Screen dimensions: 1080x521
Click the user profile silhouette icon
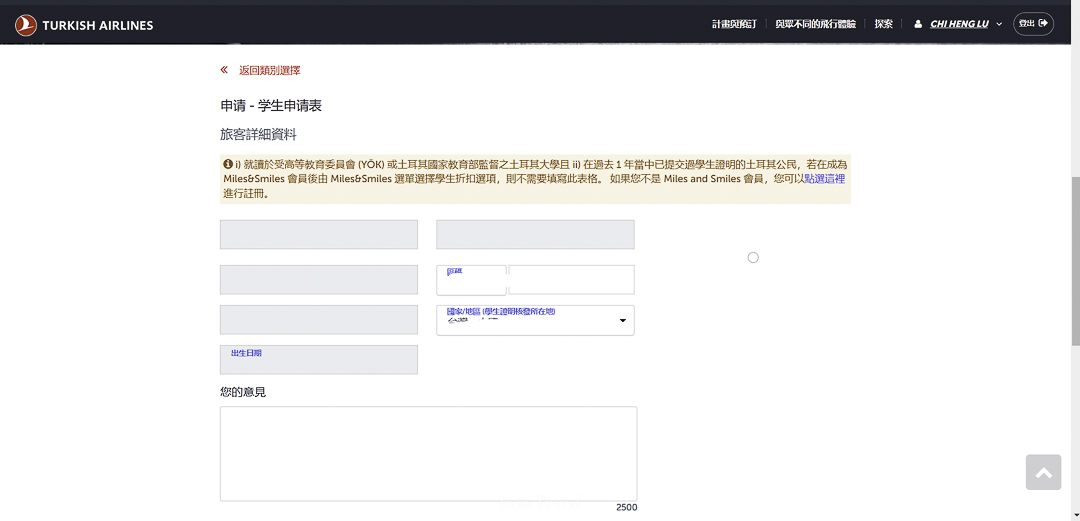918,24
